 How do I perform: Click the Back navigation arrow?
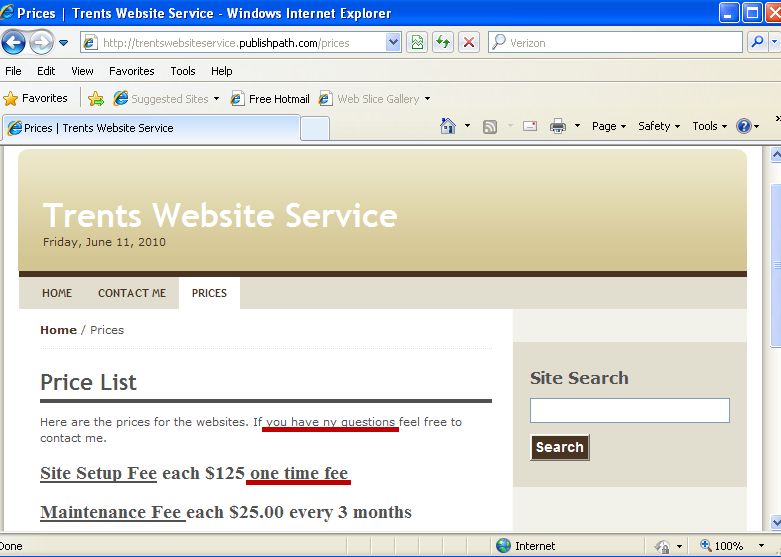point(13,42)
